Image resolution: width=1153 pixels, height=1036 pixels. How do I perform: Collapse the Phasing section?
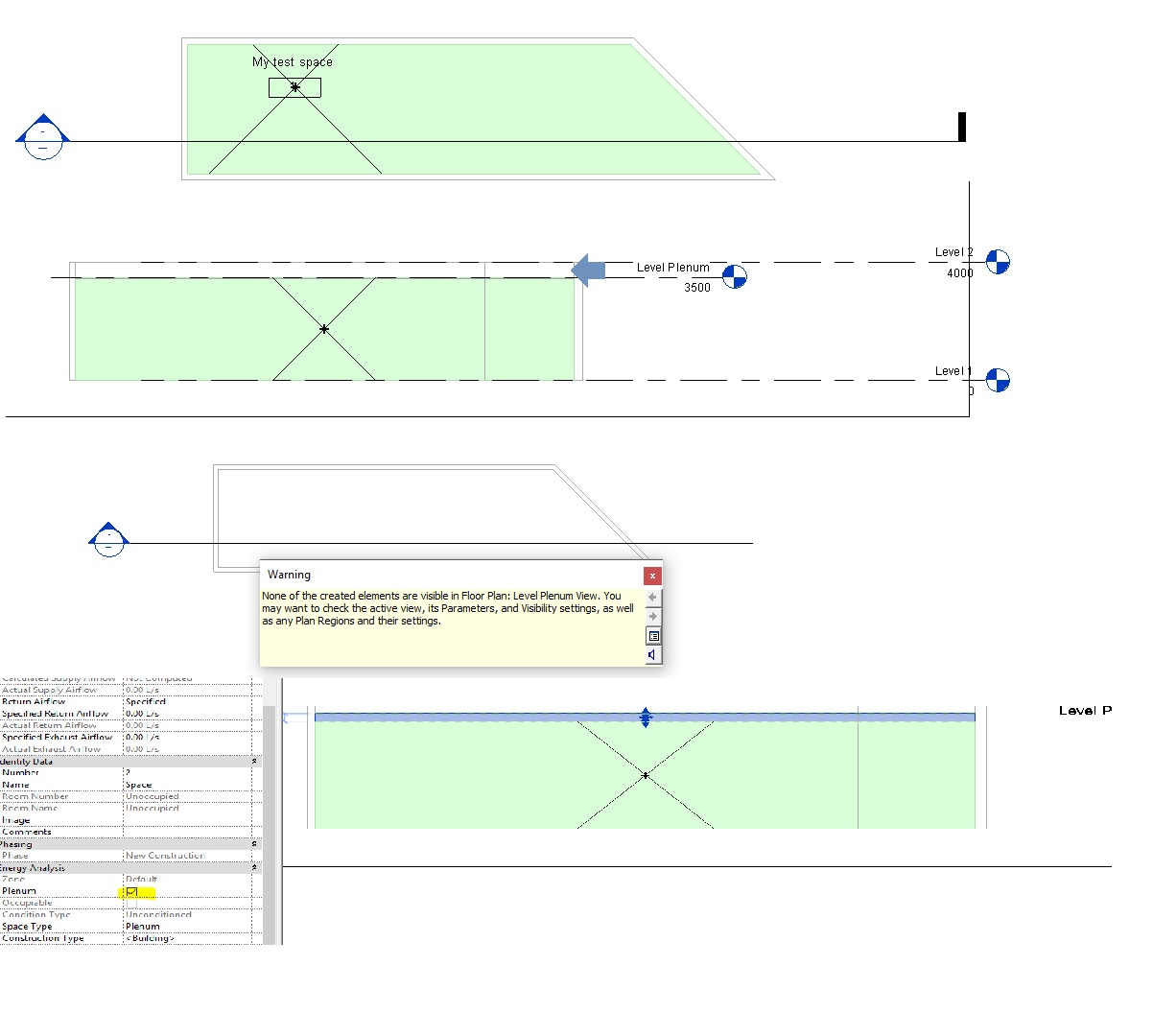(253, 843)
